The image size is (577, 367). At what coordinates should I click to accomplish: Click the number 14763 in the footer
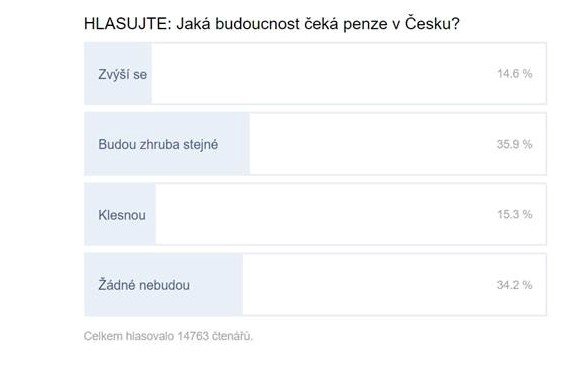[x=193, y=336]
